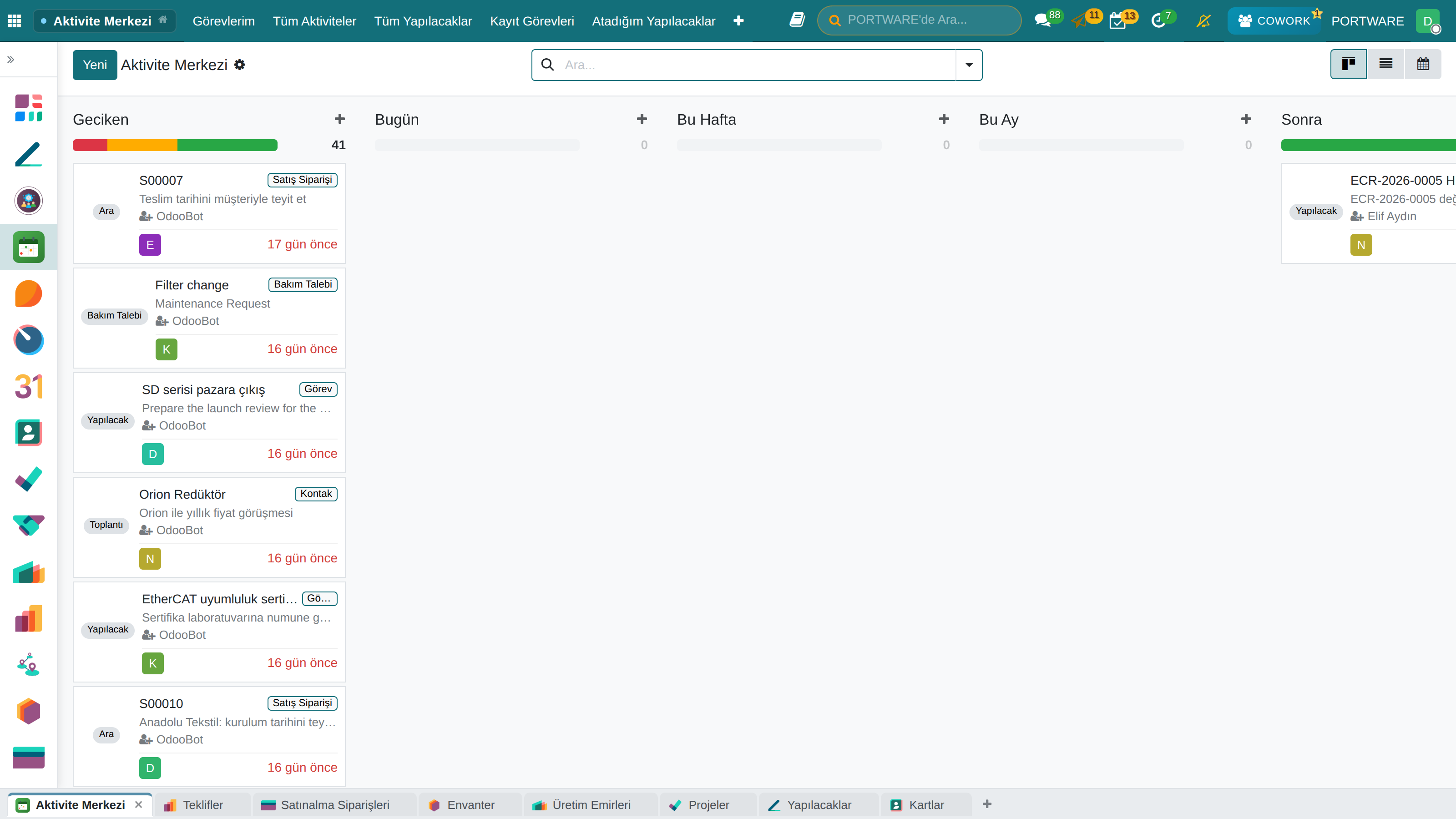Open Kayıt Görevleri menu
The width and height of the screenshot is (1456, 819).
click(532, 21)
